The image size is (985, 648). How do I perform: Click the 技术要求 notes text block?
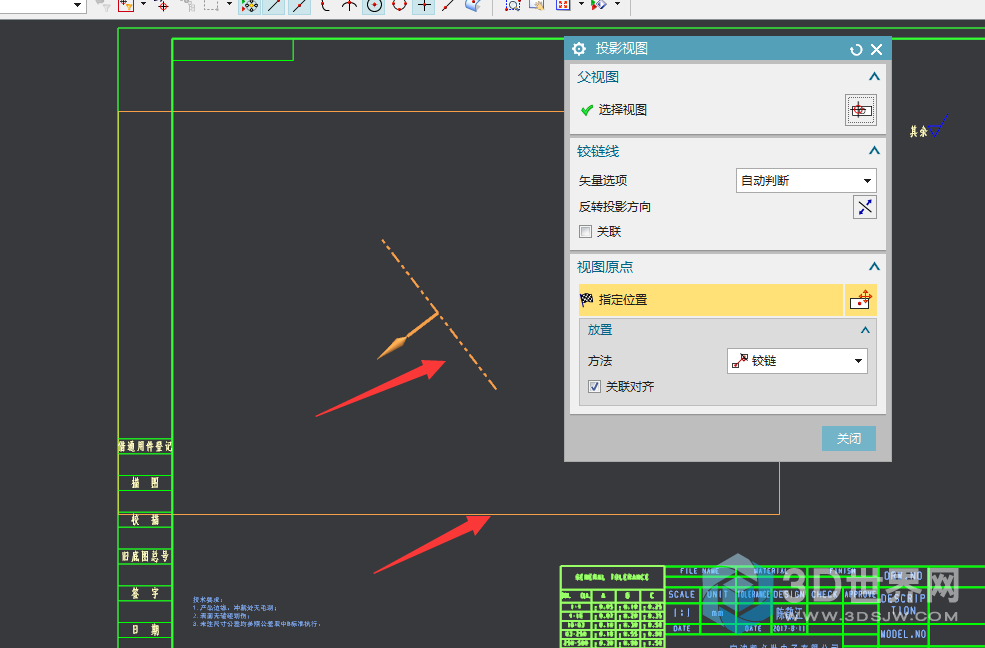tap(257, 612)
